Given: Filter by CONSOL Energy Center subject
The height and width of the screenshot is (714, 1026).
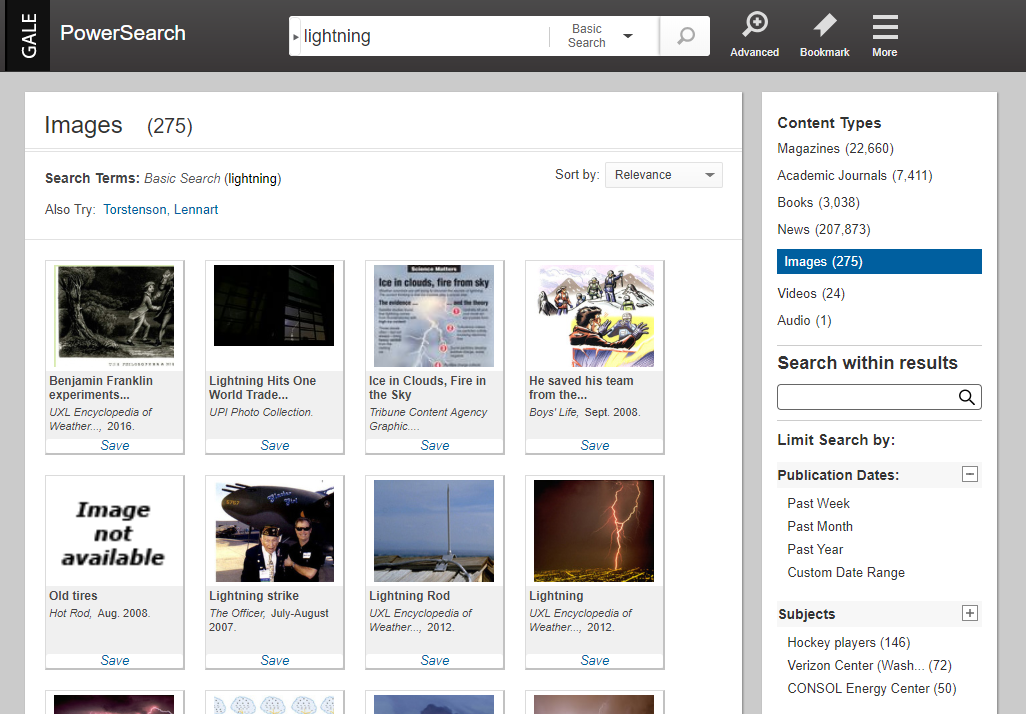Looking at the screenshot, I should pyautogui.click(x=872, y=688).
